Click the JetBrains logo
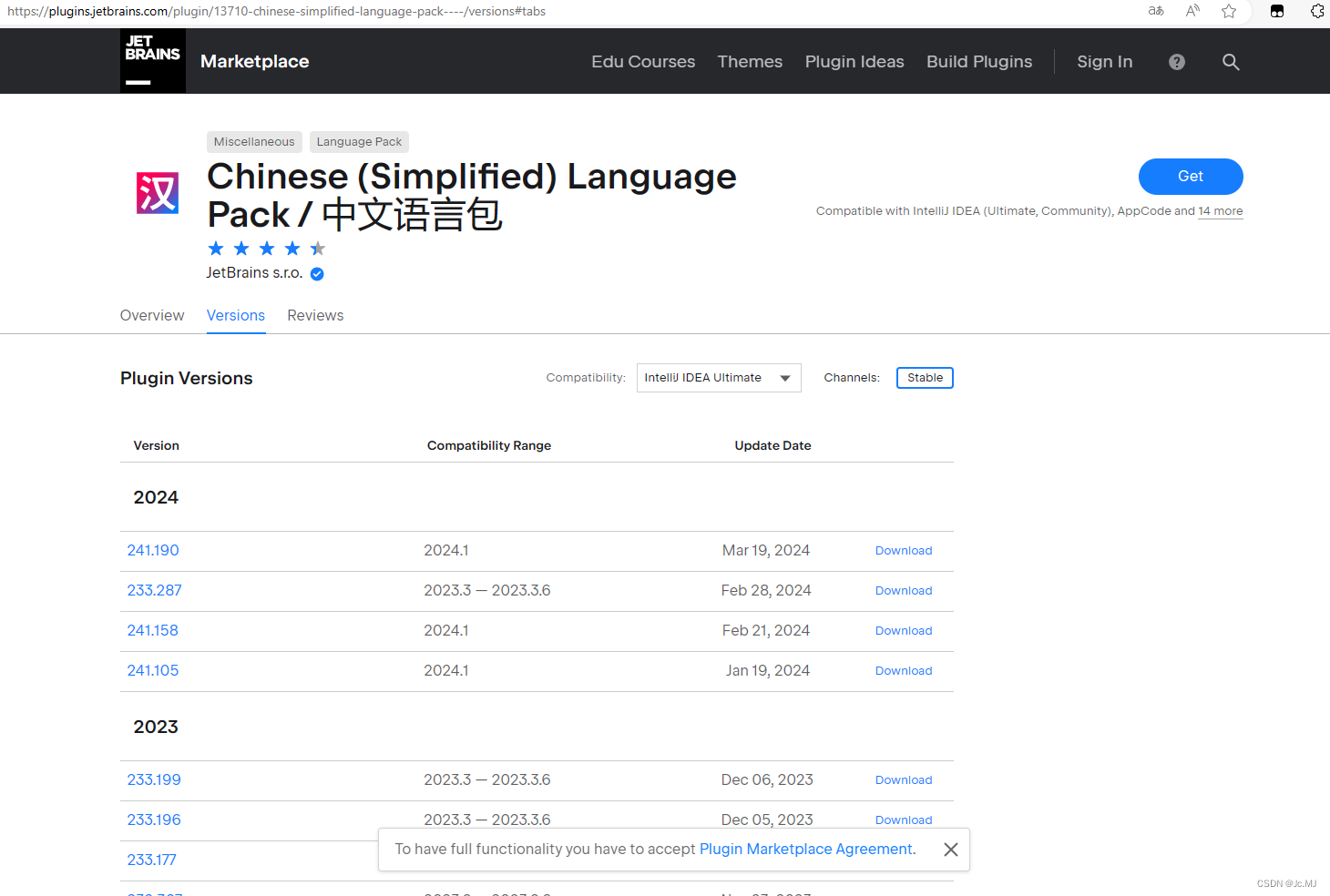1330x896 pixels. click(153, 61)
